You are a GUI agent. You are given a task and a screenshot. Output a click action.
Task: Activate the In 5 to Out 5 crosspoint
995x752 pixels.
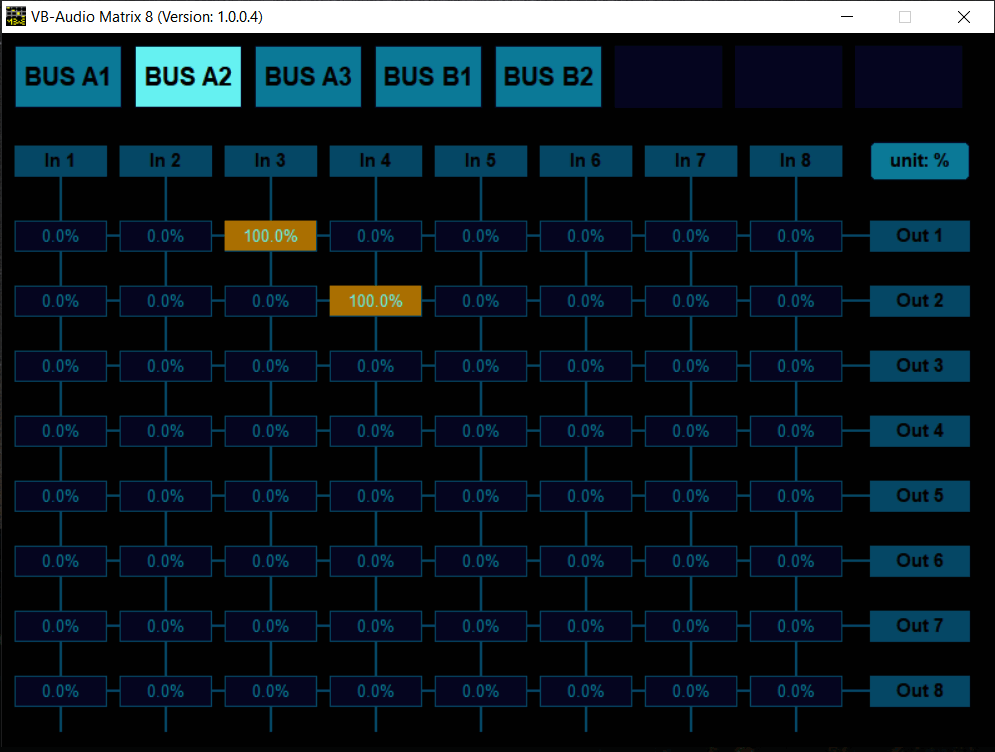pyautogui.click(x=480, y=496)
